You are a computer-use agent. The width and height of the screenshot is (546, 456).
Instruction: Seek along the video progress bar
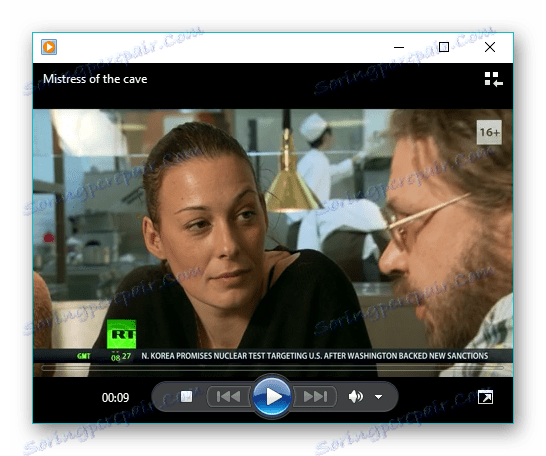pyautogui.click(x=273, y=367)
